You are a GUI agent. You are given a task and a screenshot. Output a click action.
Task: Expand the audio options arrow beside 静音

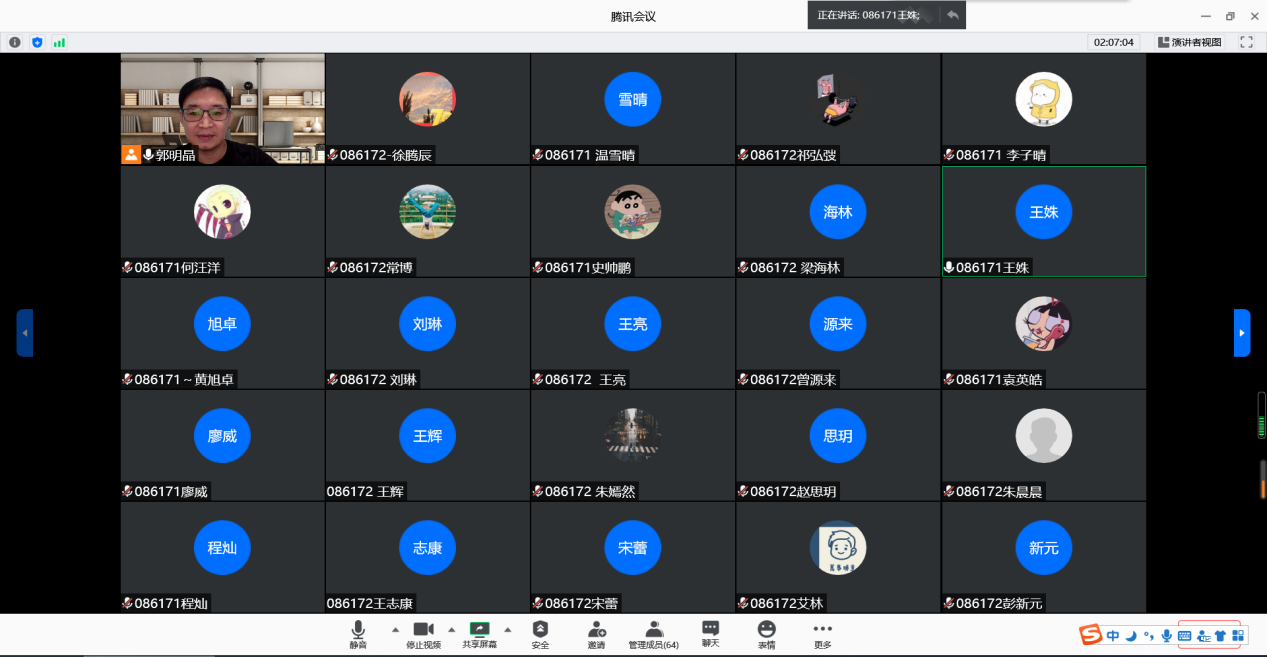click(x=395, y=630)
